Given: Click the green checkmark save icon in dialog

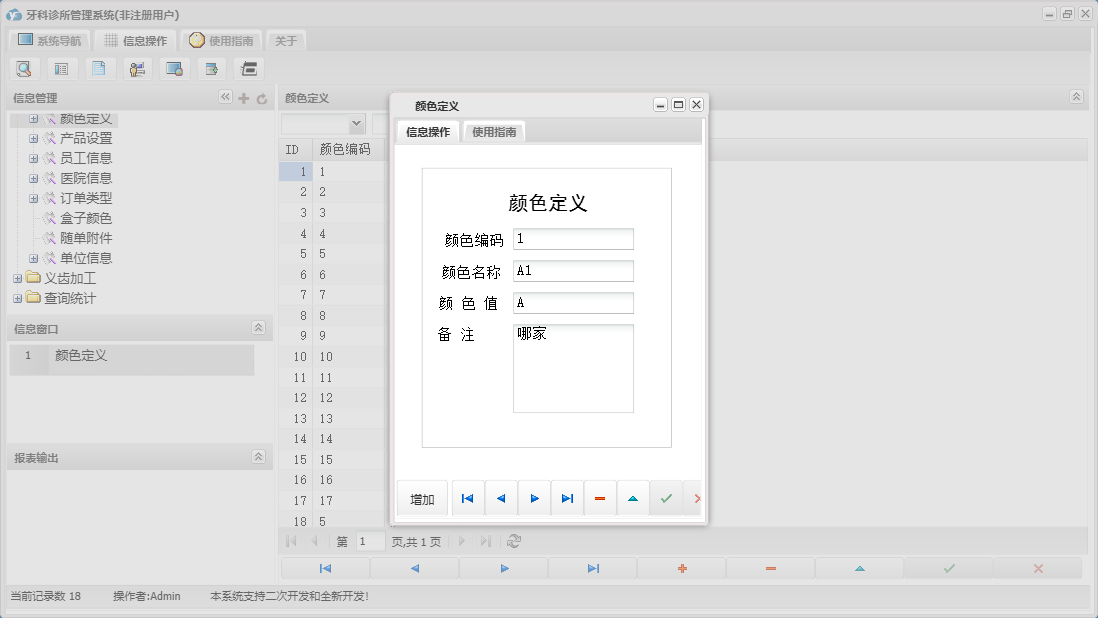Looking at the screenshot, I should [665, 498].
